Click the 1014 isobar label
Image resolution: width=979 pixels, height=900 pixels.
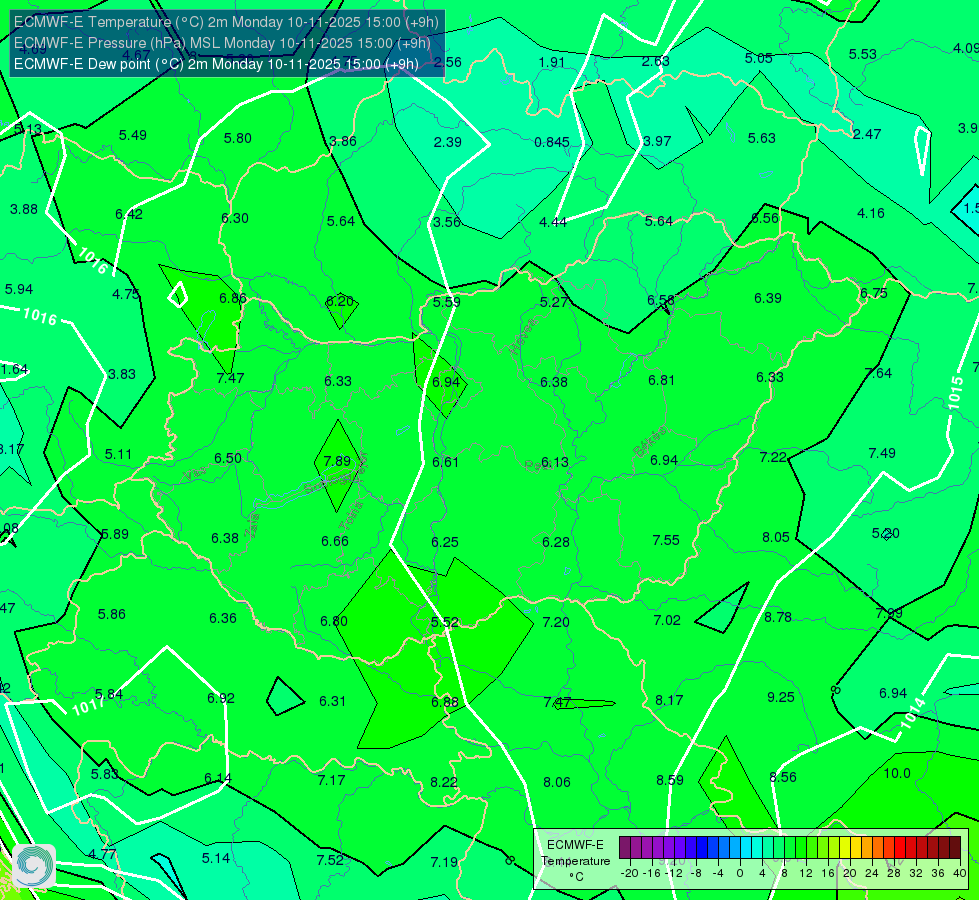click(913, 713)
